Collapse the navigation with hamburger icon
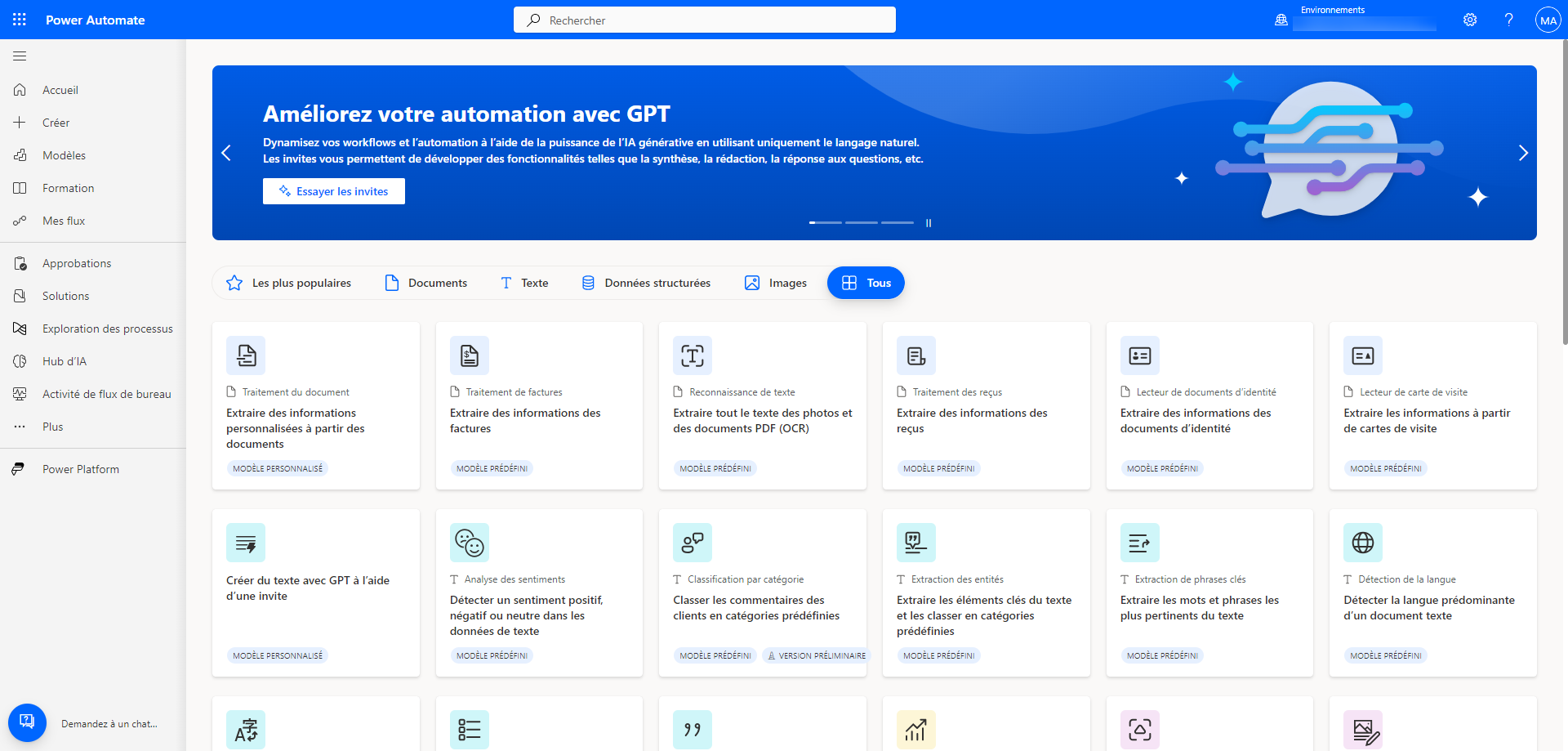1568x751 pixels. (x=20, y=56)
